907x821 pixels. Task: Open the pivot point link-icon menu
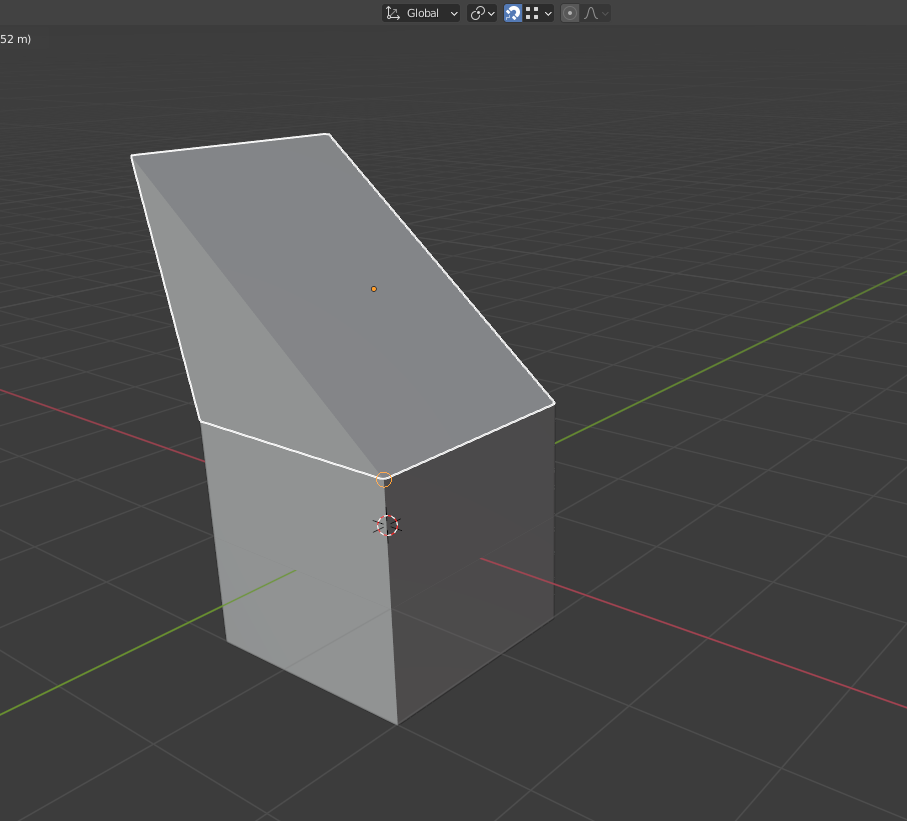482,13
